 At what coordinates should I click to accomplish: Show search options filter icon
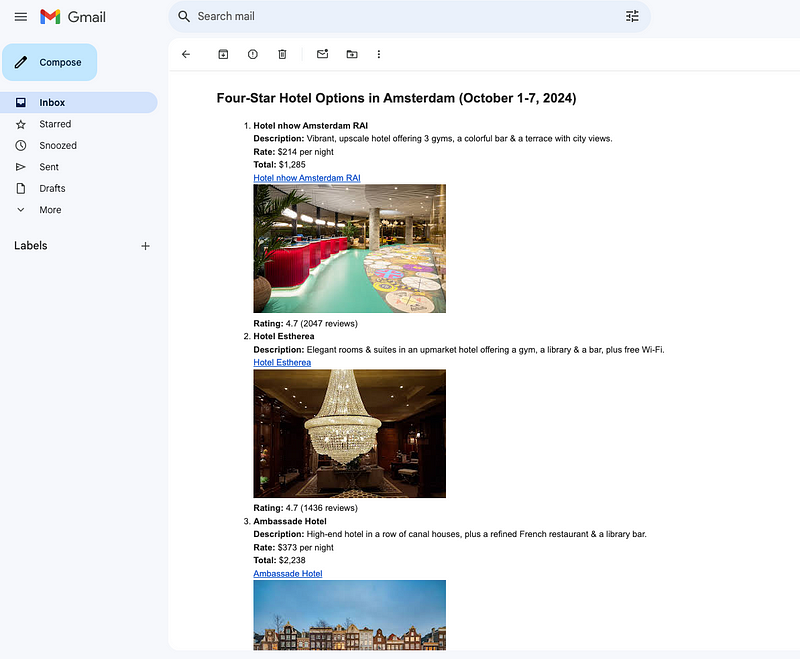(632, 16)
